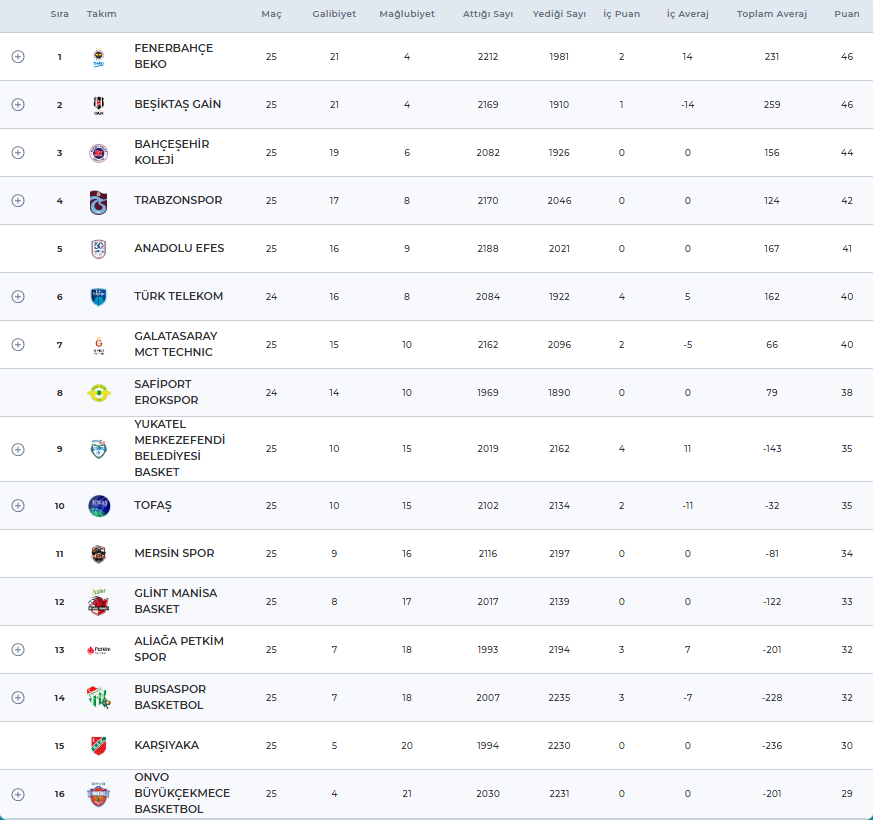Sort by the Galibiyet column header
The width and height of the screenshot is (873, 820).
(334, 15)
